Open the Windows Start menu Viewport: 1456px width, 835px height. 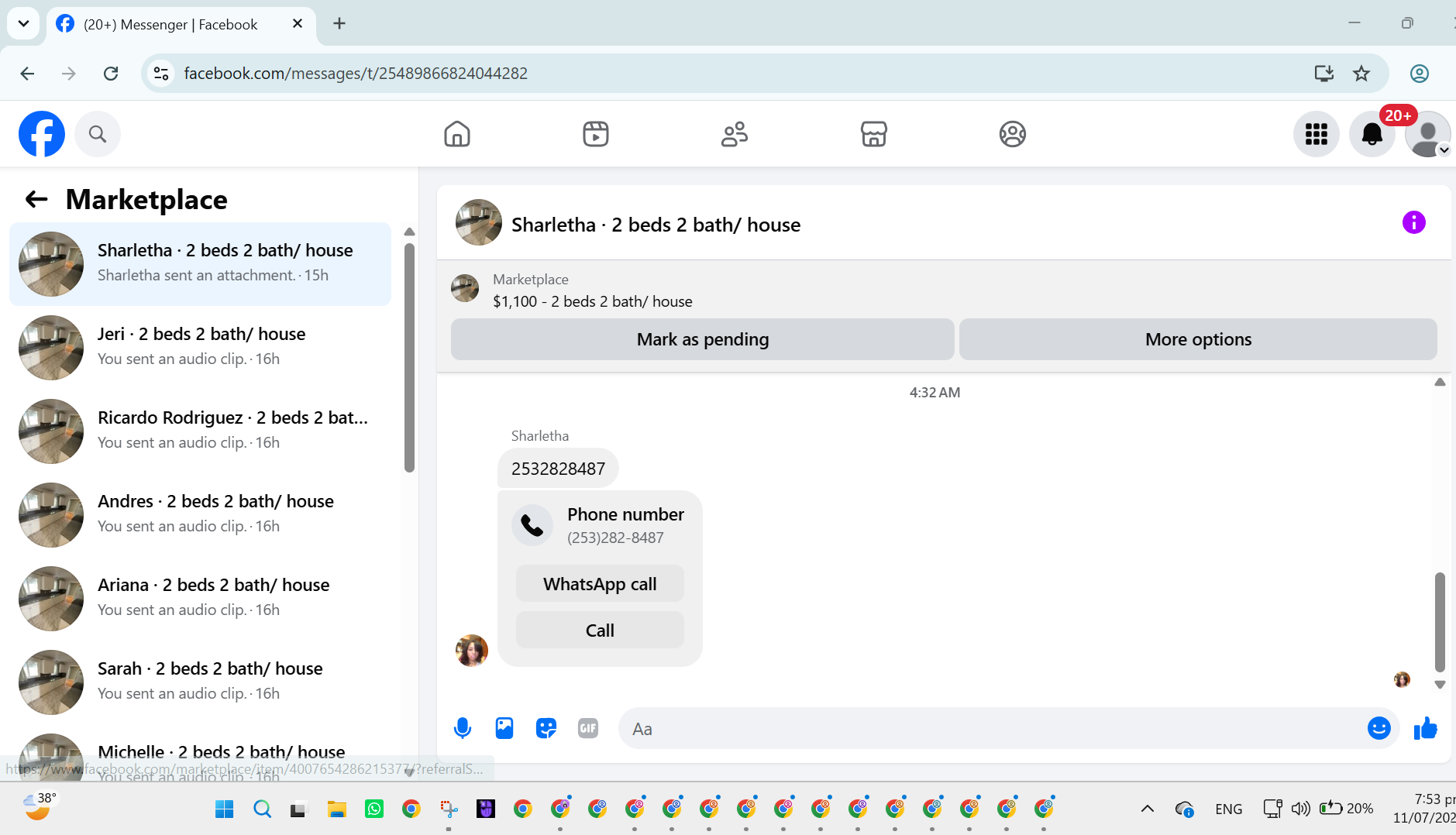pyautogui.click(x=225, y=809)
